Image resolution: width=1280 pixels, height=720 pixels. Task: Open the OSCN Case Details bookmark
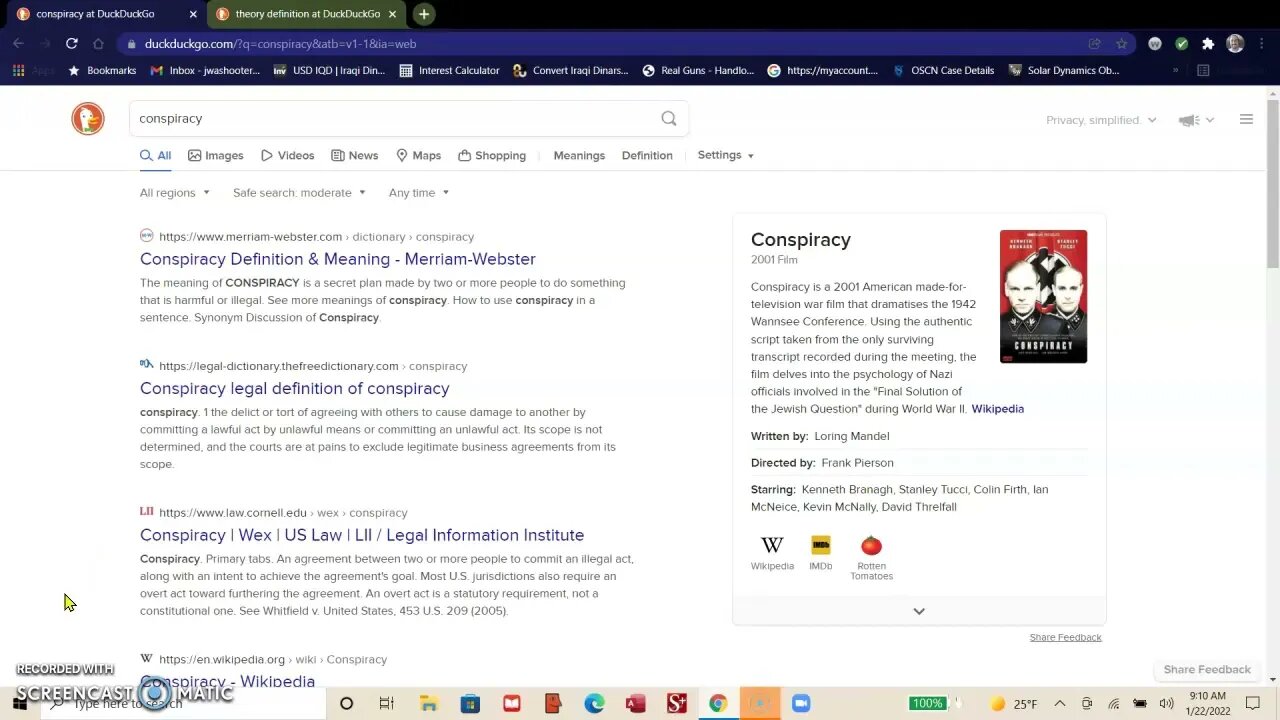[942, 71]
